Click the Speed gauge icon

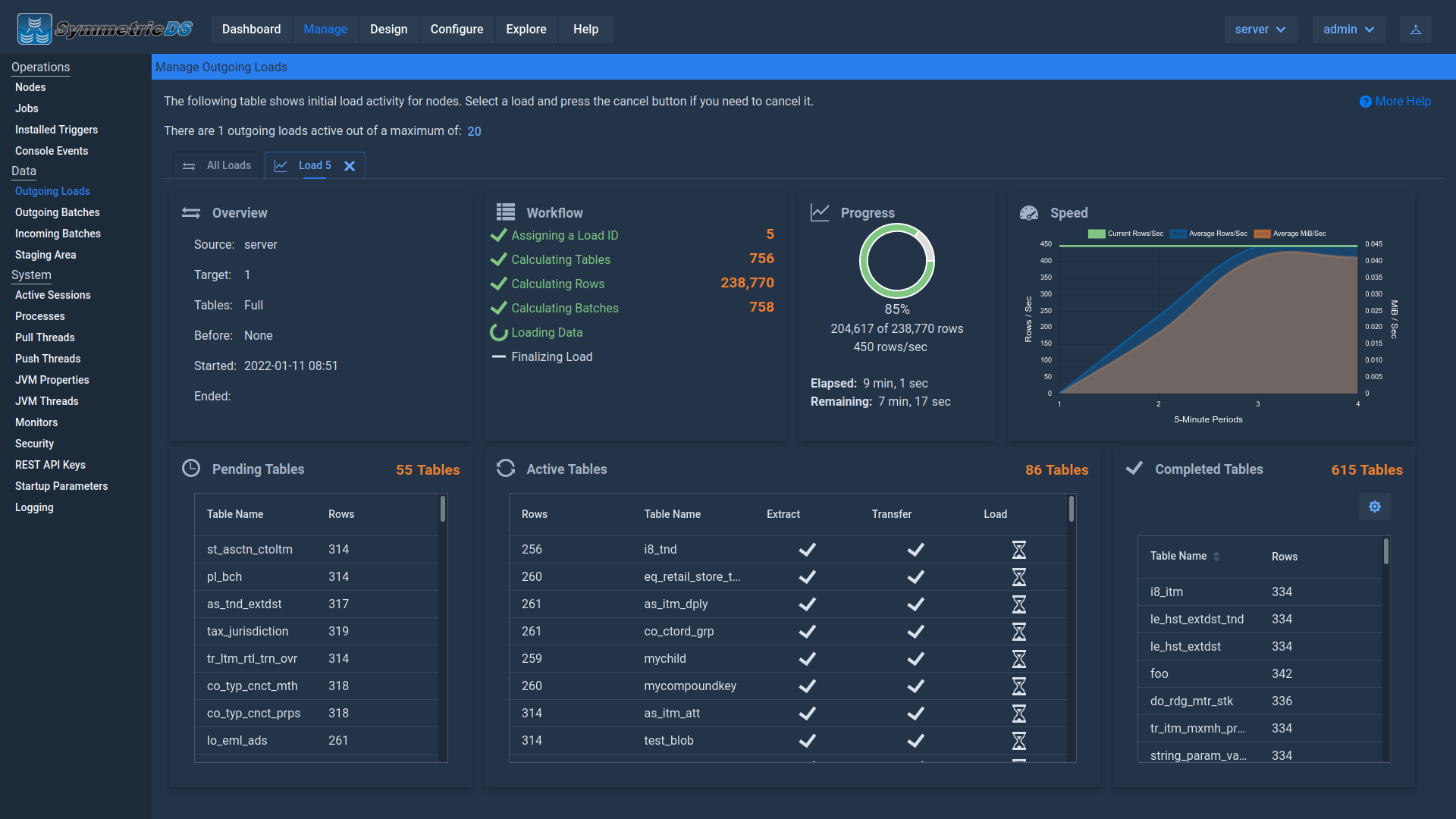[1029, 213]
